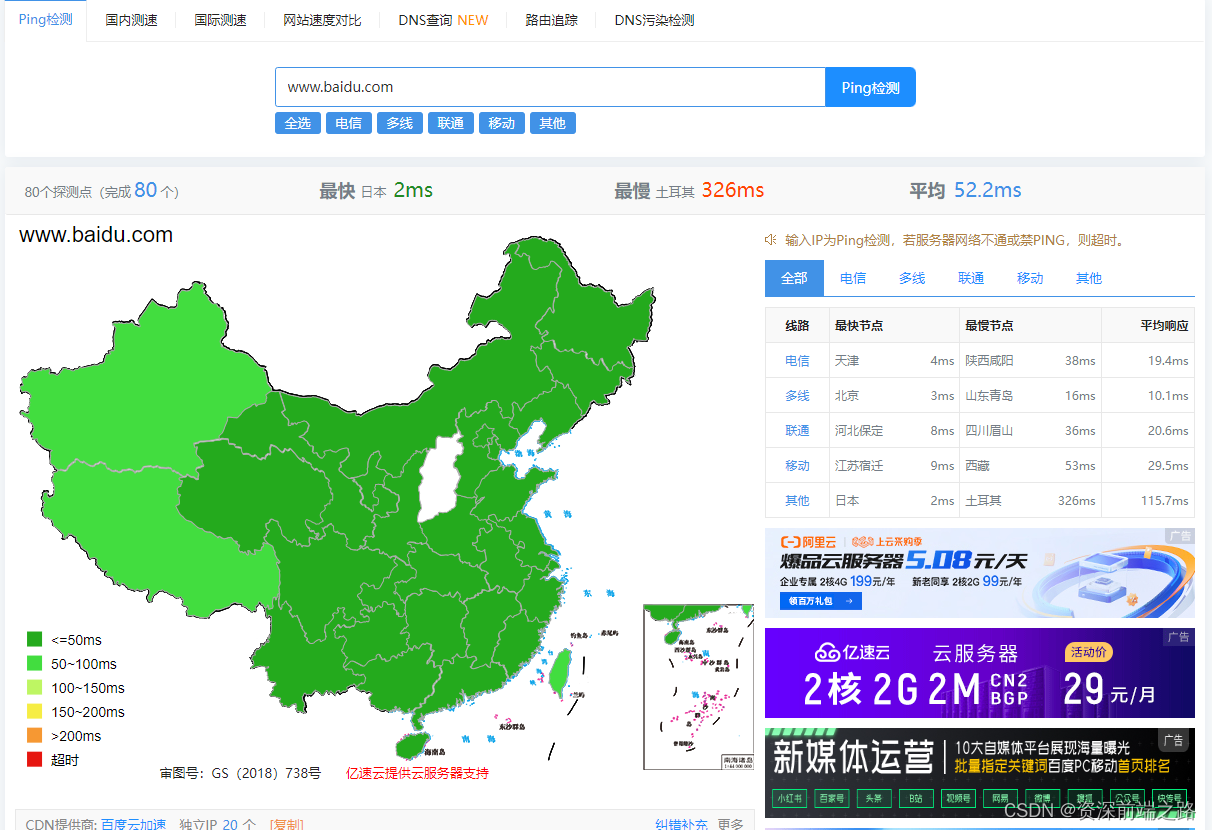Viewport: 1212px width, 830px height.
Task: Toggle the 联通 filter under the search box
Action: coord(451,123)
